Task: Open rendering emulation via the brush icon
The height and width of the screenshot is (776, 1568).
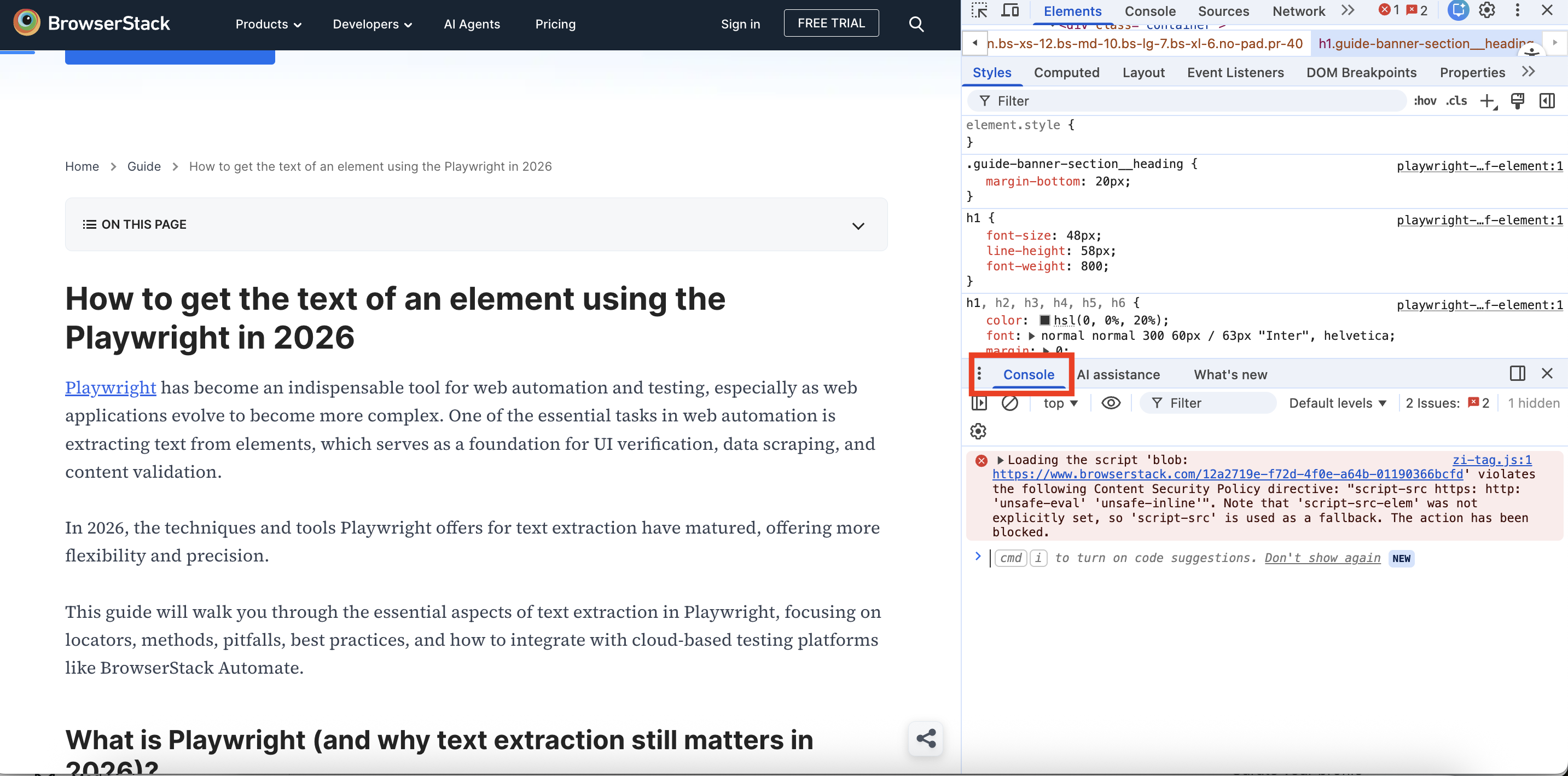Action: [x=1517, y=101]
